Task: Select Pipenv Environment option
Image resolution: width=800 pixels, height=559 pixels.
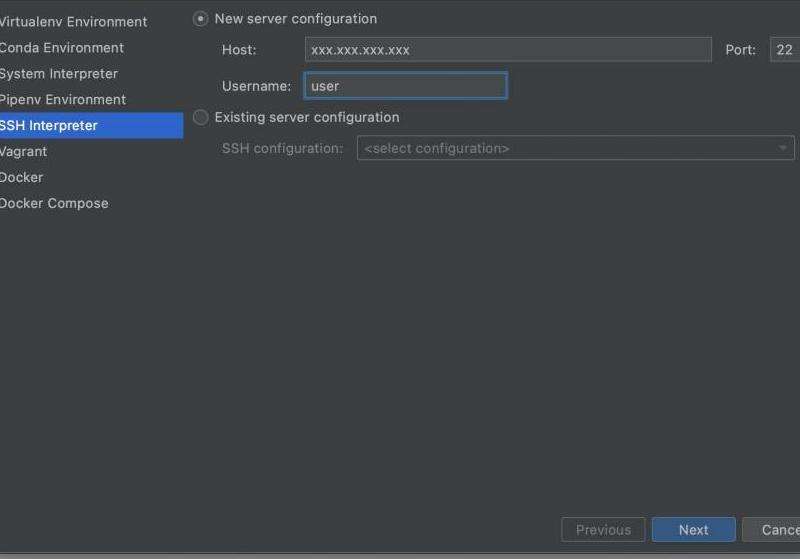Action: tap(63, 99)
